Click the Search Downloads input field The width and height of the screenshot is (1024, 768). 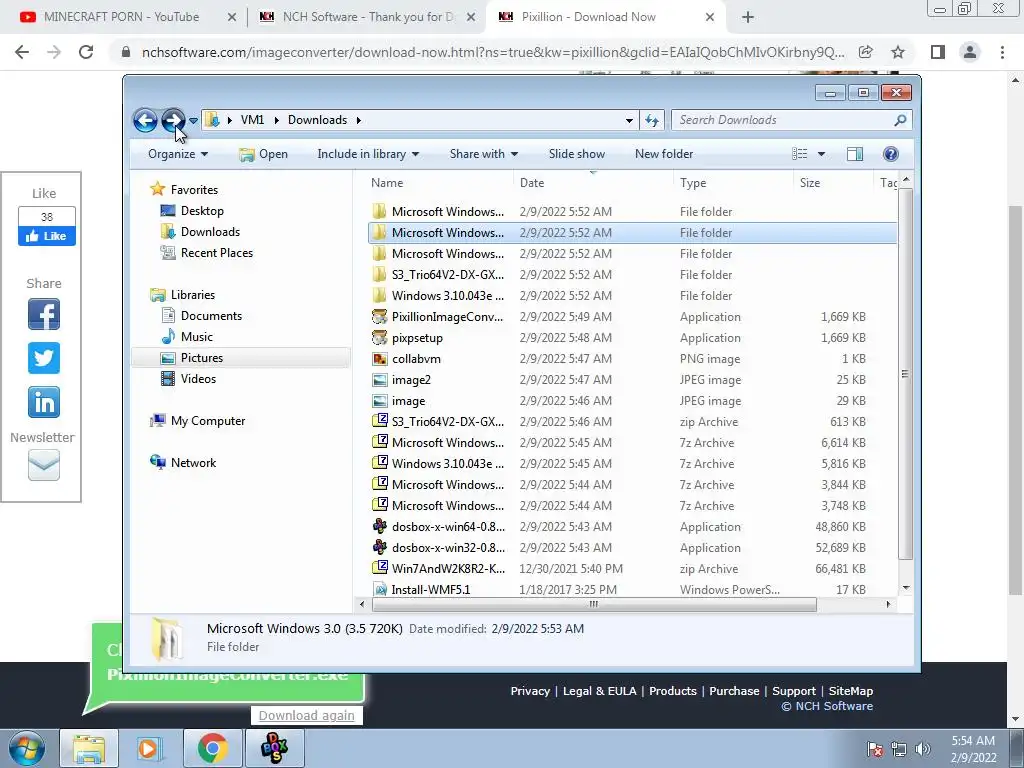[x=783, y=120]
